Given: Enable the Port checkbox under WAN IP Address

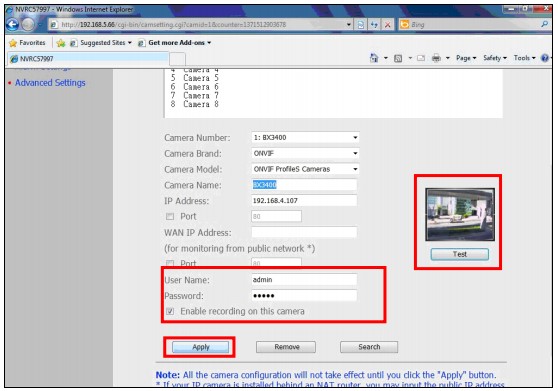Looking at the screenshot, I should coord(170,263).
